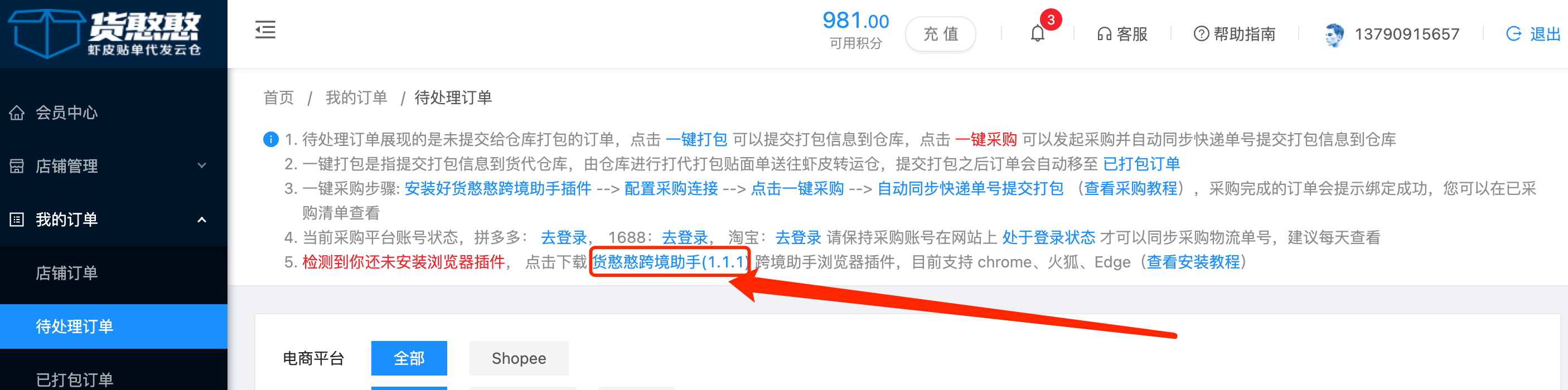Click the 退出 logout icon
Image resolution: width=1568 pixels, height=390 pixels.
tap(1513, 34)
